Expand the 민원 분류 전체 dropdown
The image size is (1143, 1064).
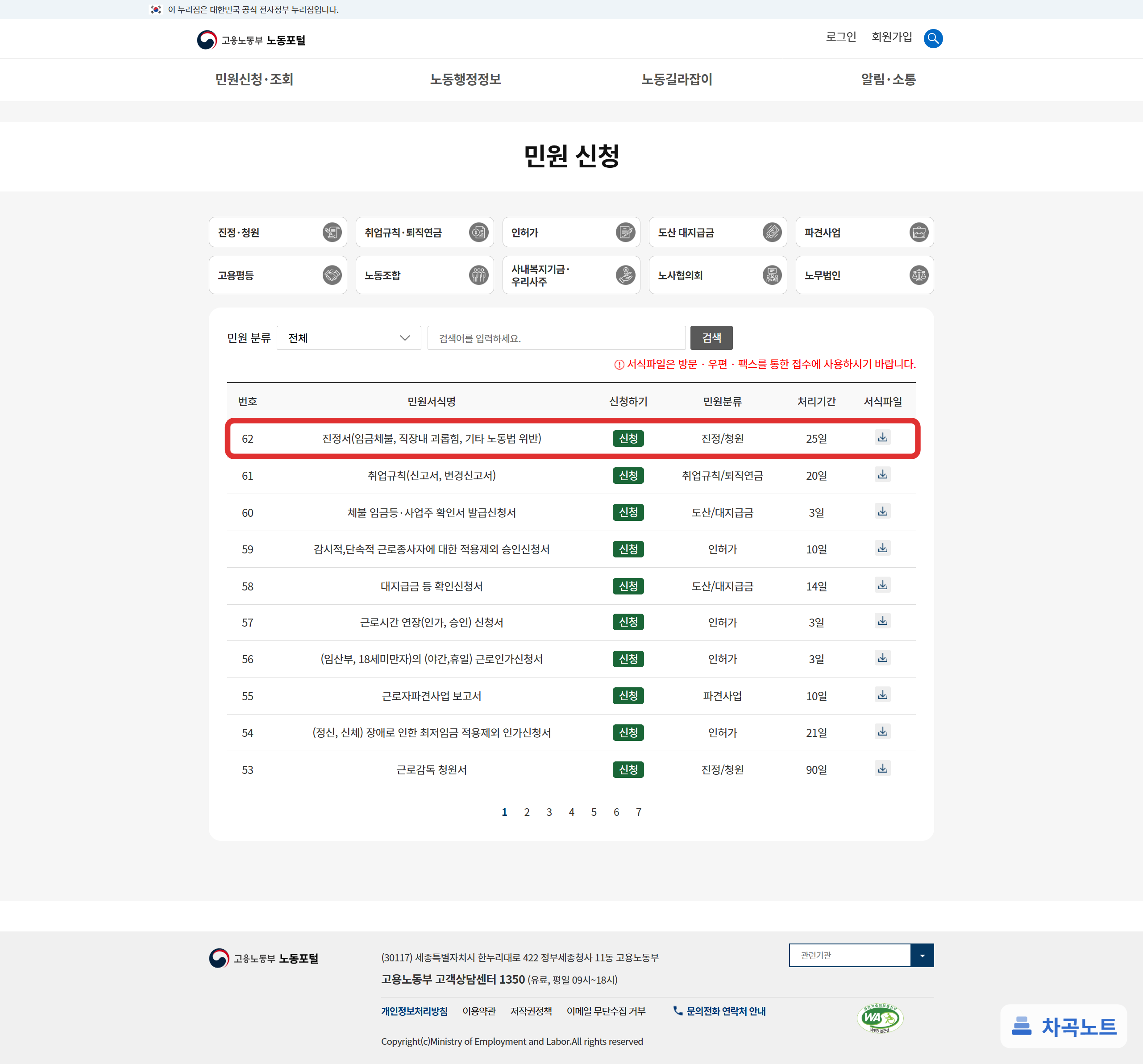(349, 338)
